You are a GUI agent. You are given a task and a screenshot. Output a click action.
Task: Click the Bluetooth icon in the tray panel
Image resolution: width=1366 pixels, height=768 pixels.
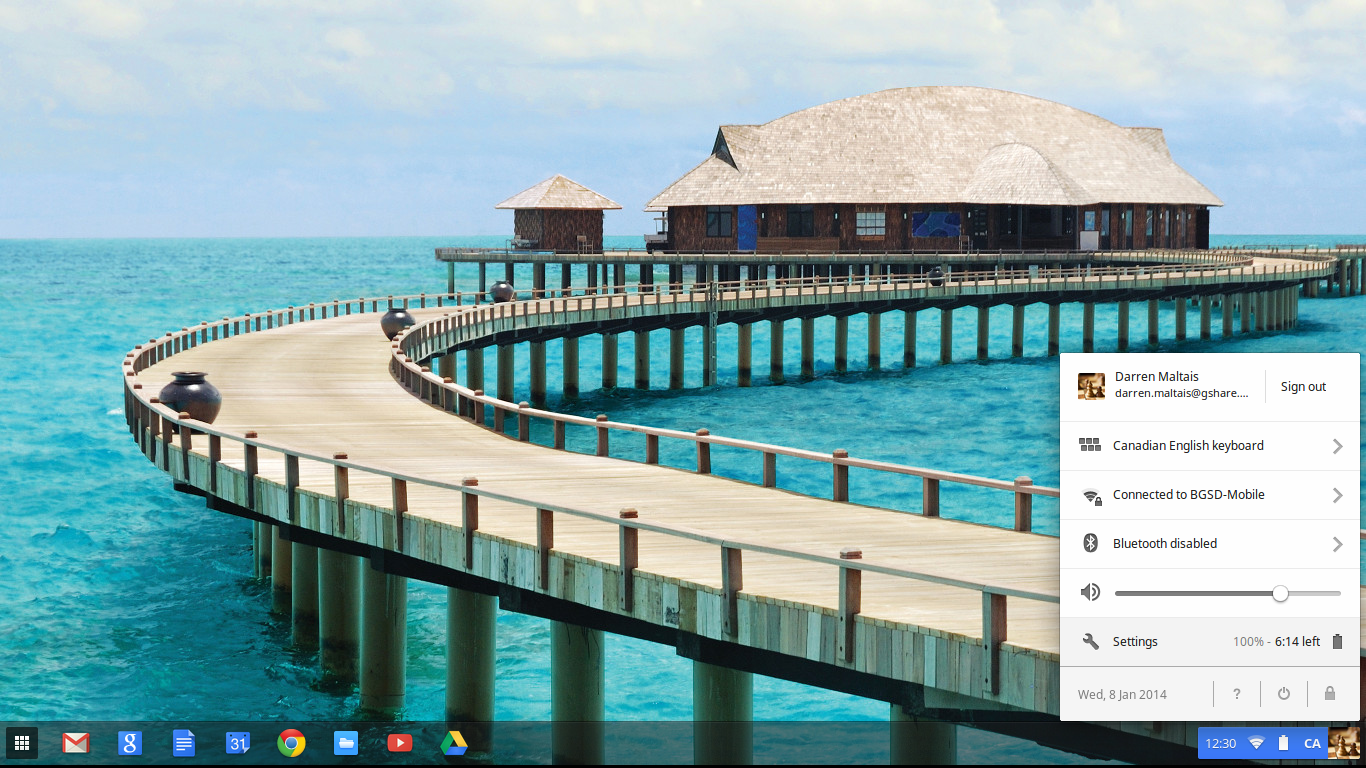1091,544
